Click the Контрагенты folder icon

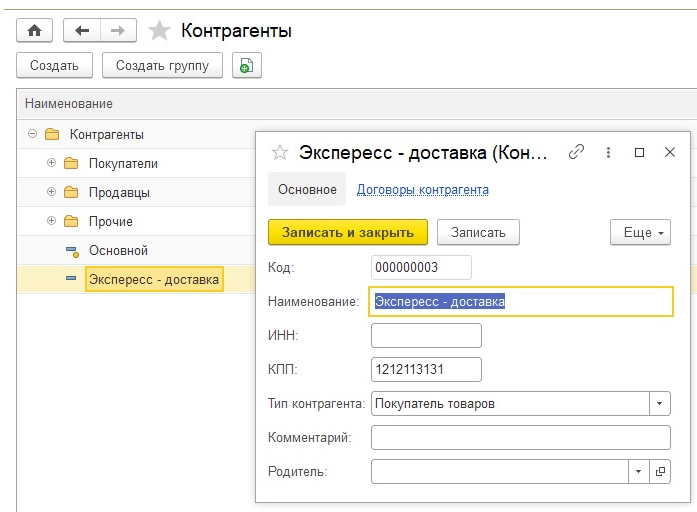pos(52,134)
